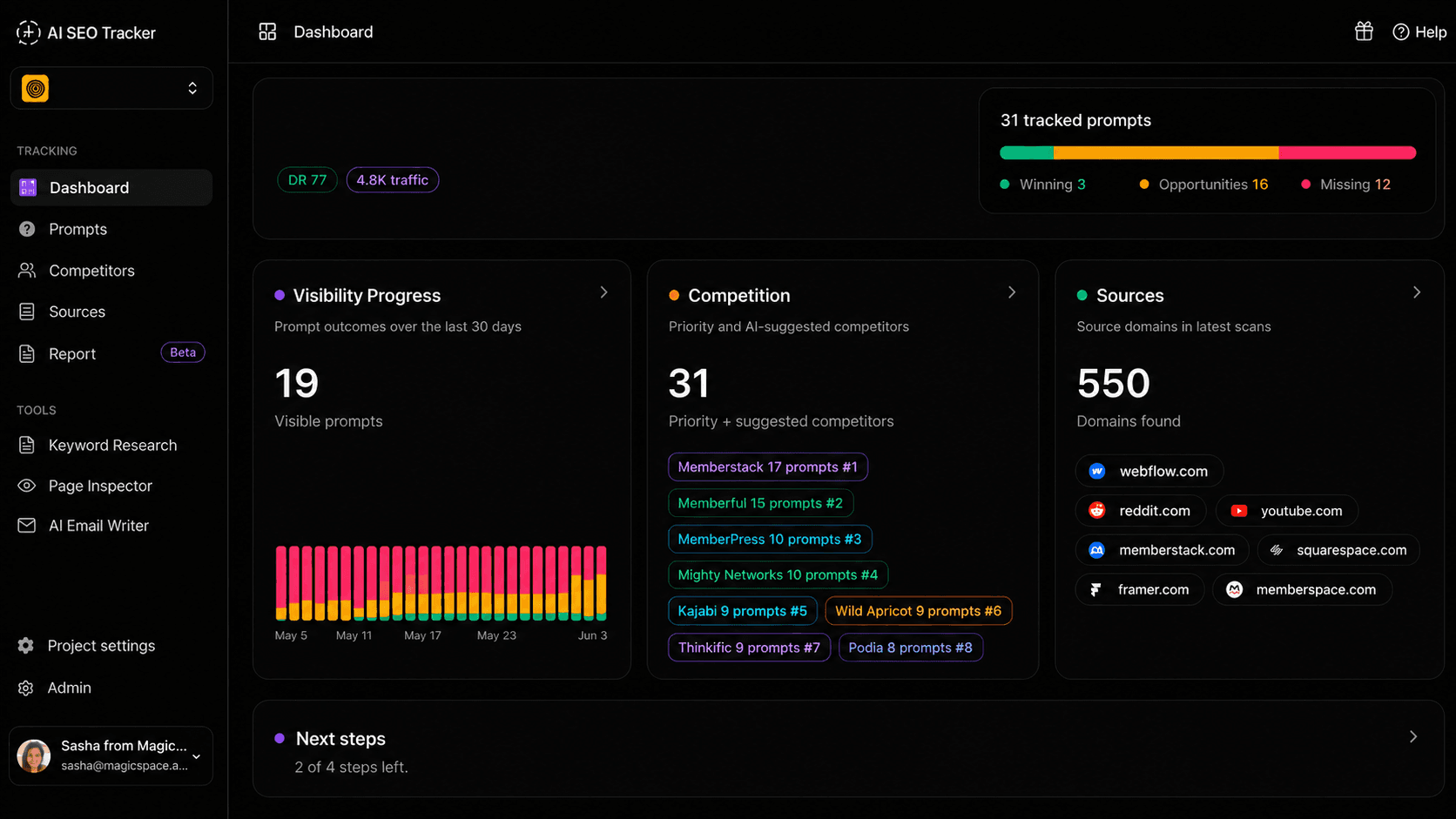The width and height of the screenshot is (1456, 819).
Task: Click the squarespace.com source chip
Action: pos(1338,550)
